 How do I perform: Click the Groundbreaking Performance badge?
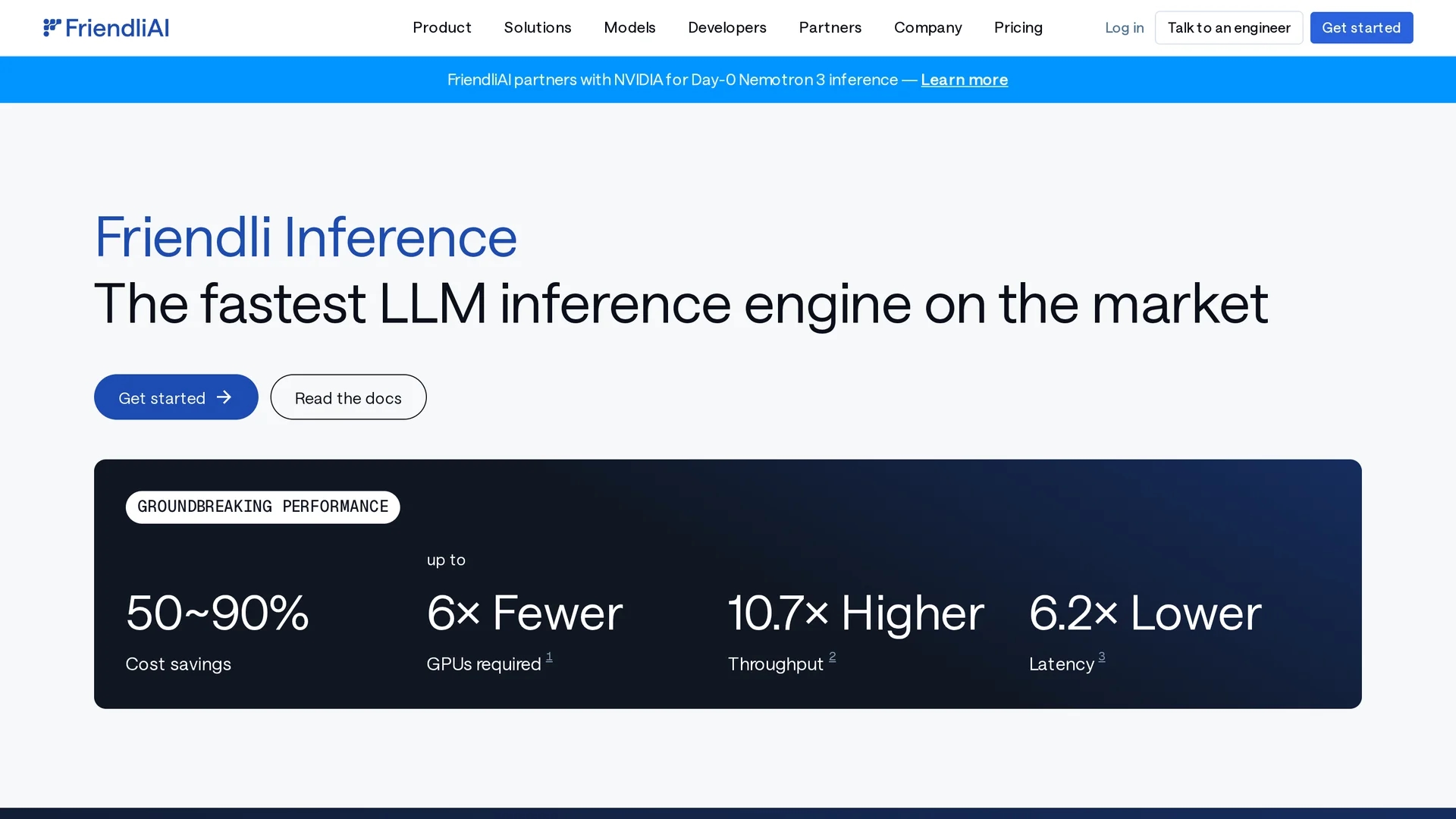pos(262,507)
